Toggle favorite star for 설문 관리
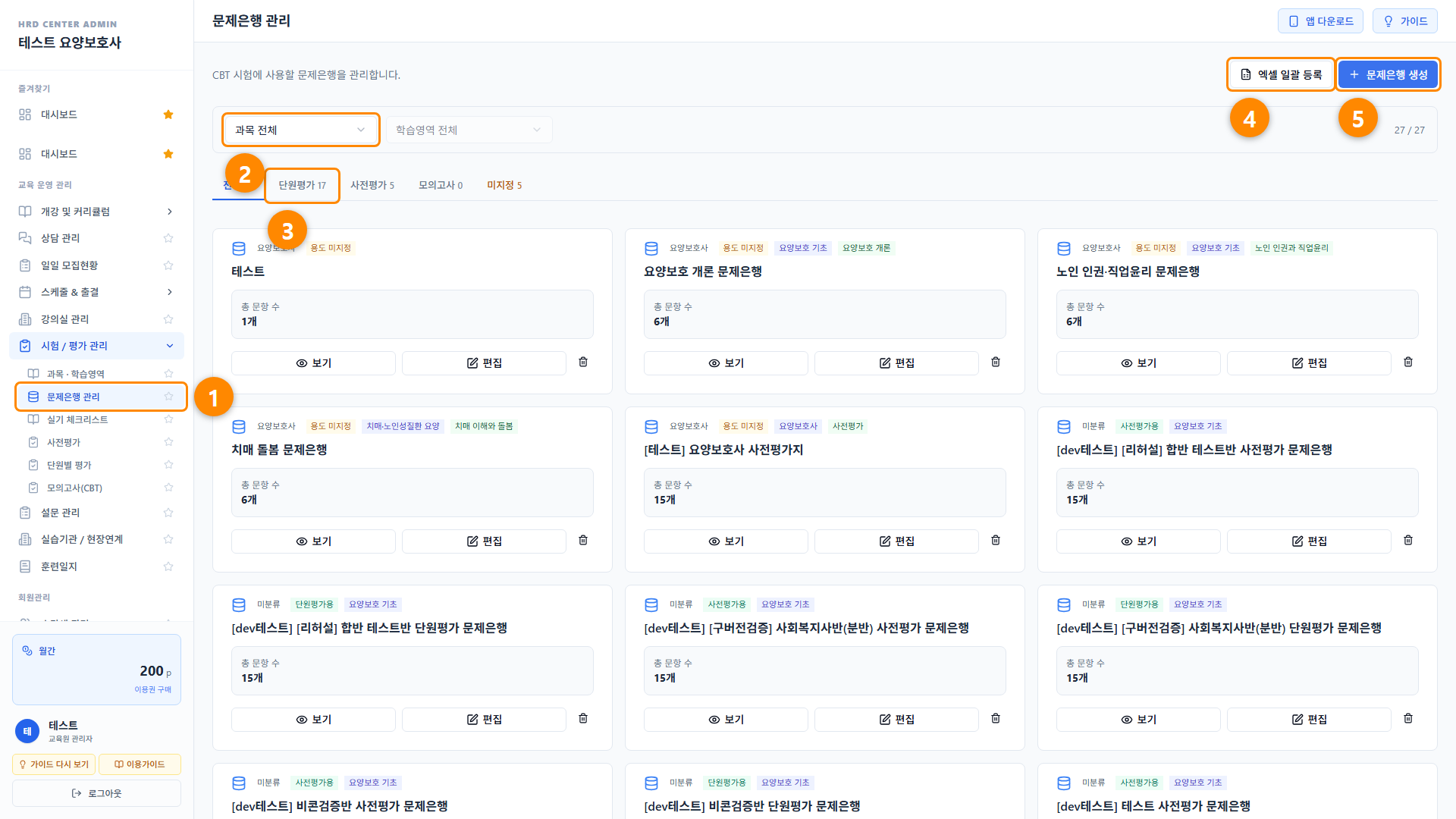 [168, 513]
